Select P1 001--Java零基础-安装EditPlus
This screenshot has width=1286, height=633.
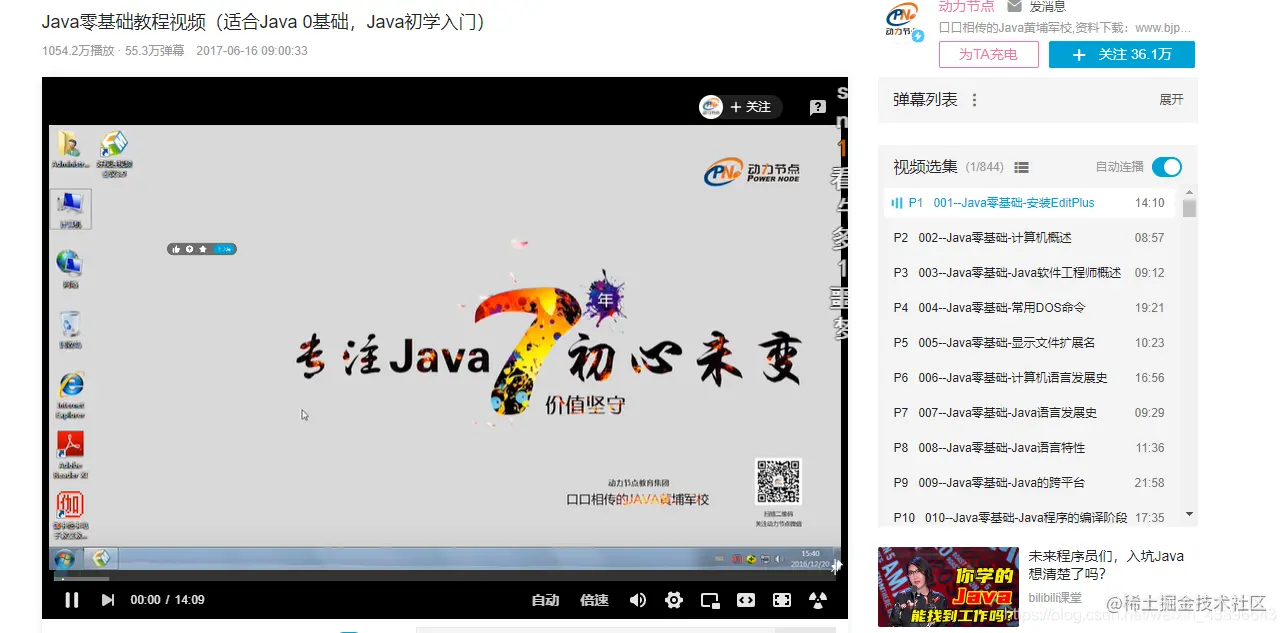coord(1029,203)
